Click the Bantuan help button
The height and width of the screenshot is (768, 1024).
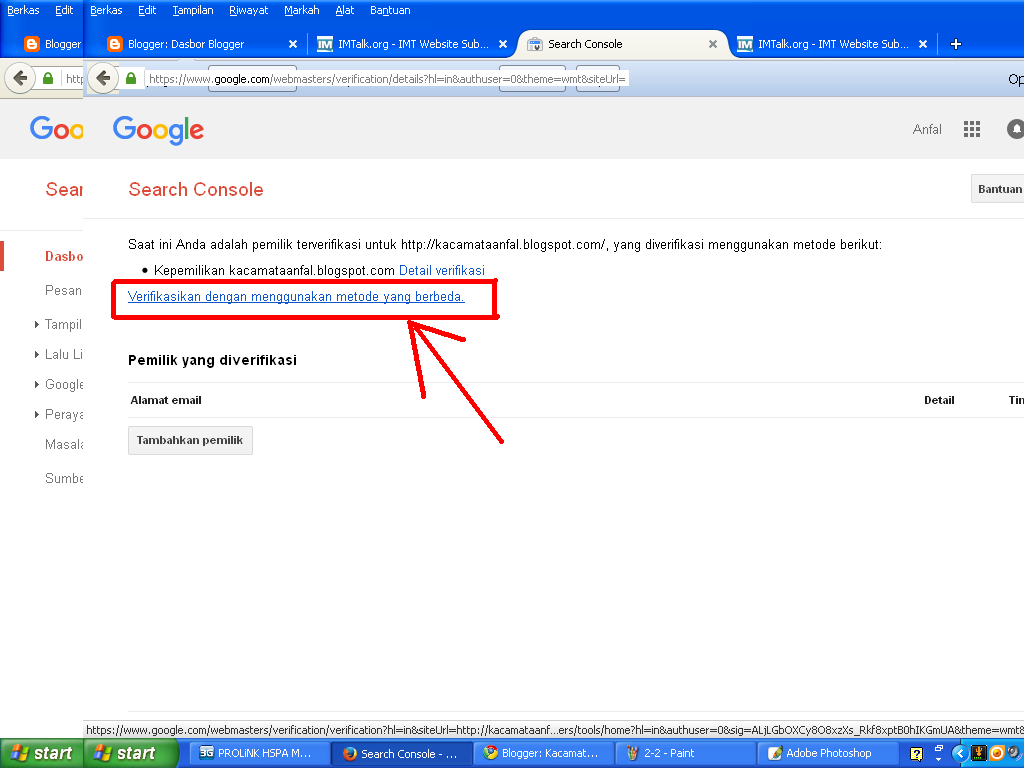(997, 189)
